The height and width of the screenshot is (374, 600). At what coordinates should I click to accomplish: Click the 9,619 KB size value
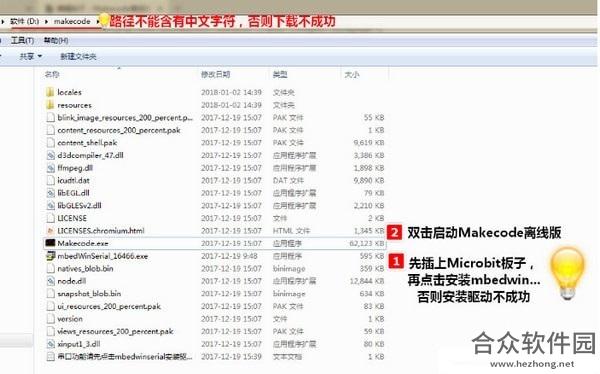[369, 142]
